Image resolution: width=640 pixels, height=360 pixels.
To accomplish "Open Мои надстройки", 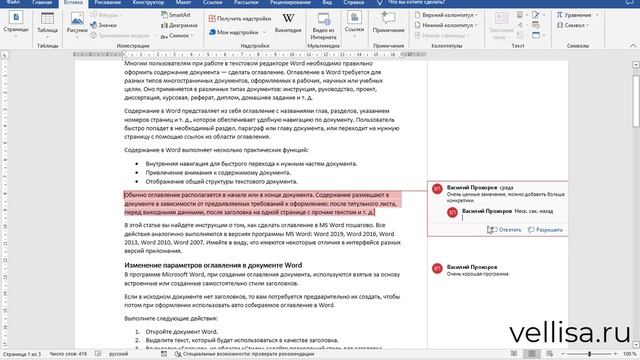I will click(234, 32).
